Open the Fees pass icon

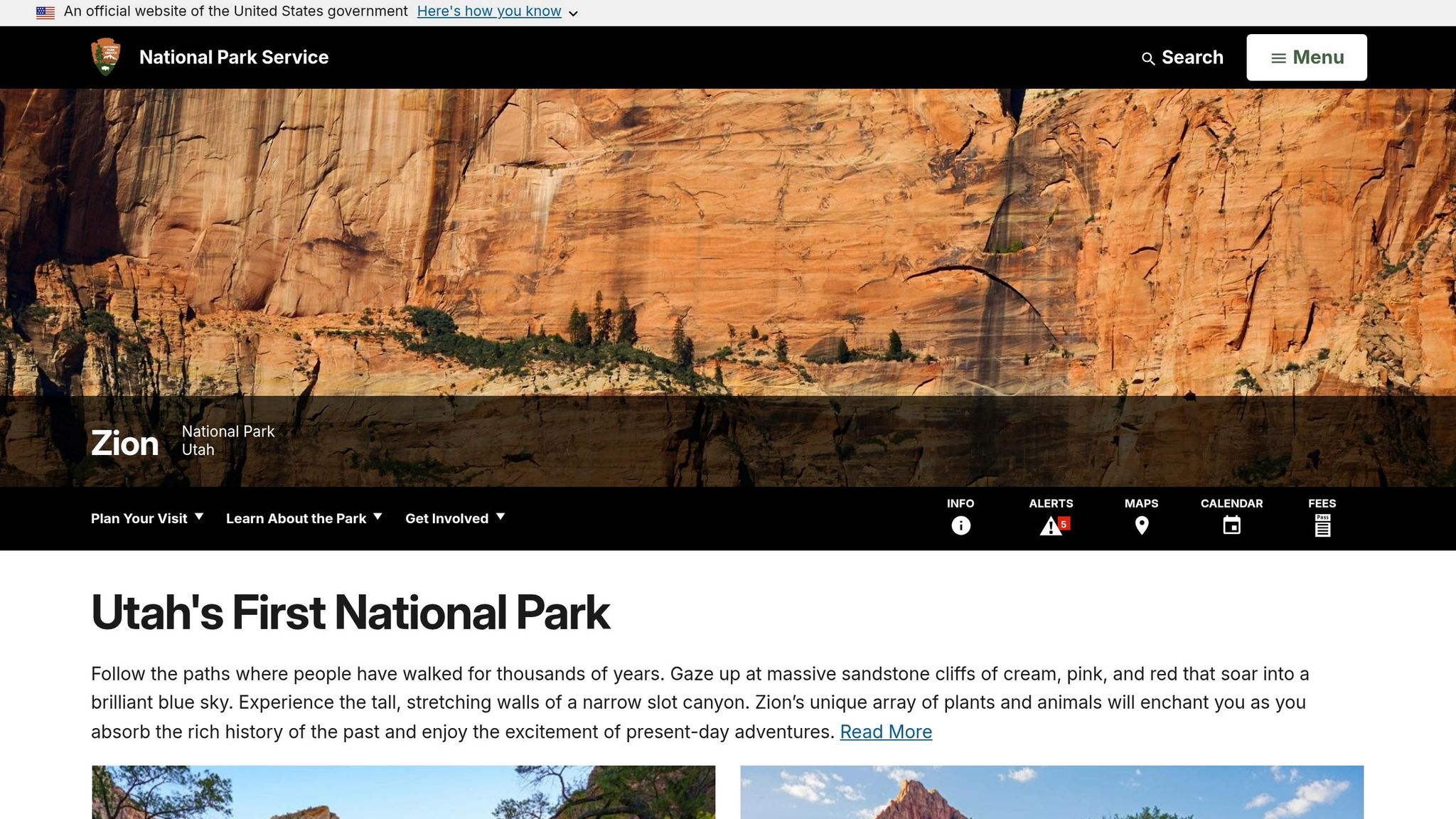click(1322, 525)
